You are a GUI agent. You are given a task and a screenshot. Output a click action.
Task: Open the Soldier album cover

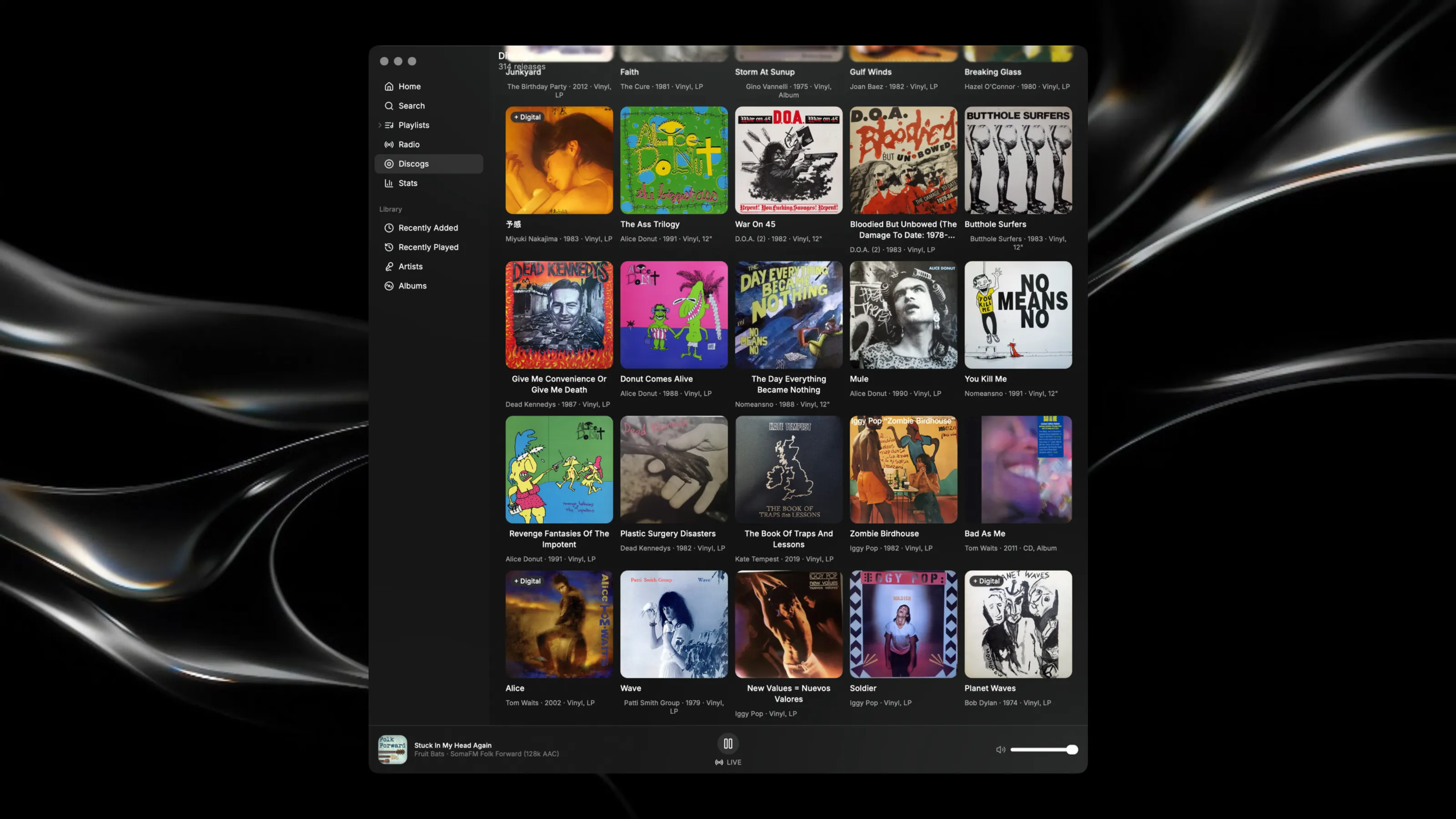[903, 624]
